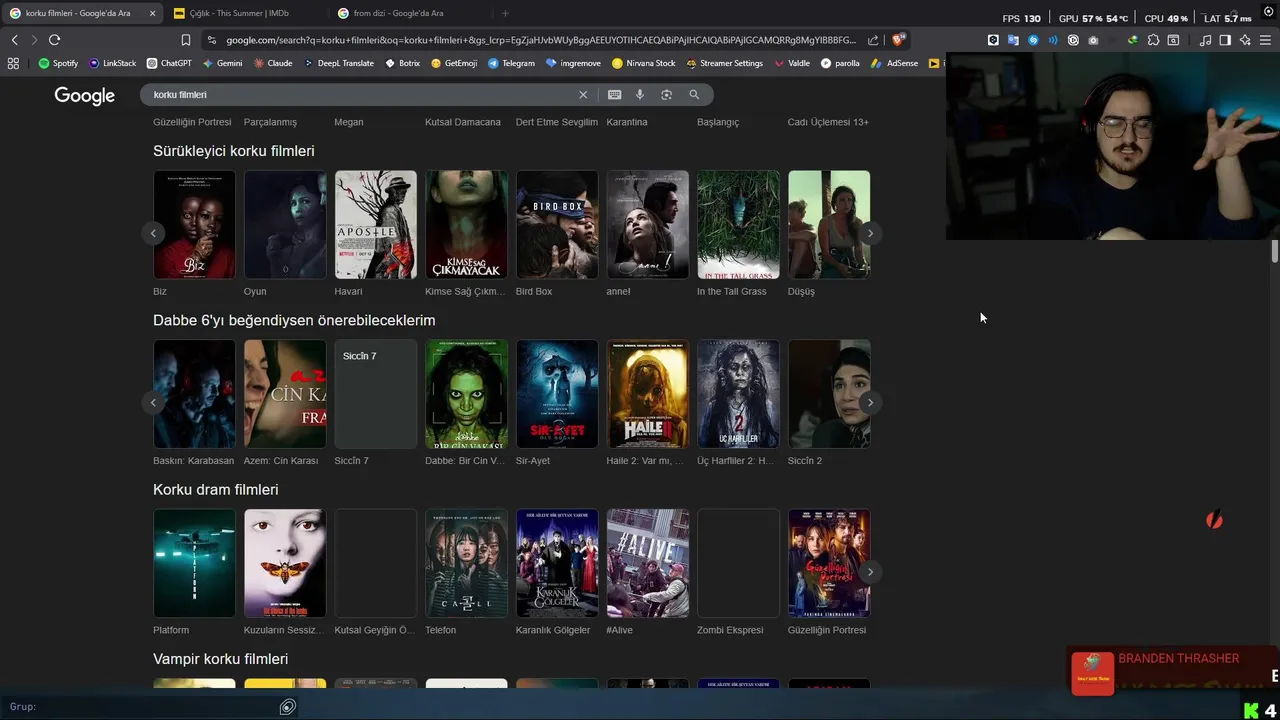The width and height of the screenshot is (1280, 720).
Task: Close the 'korku filmleri' tab
Action: [152, 13]
